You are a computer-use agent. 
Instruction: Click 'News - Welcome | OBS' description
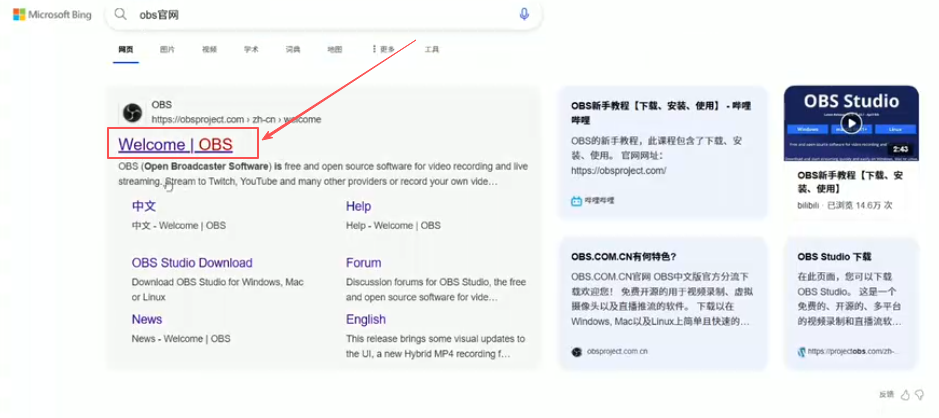click(181, 338)
